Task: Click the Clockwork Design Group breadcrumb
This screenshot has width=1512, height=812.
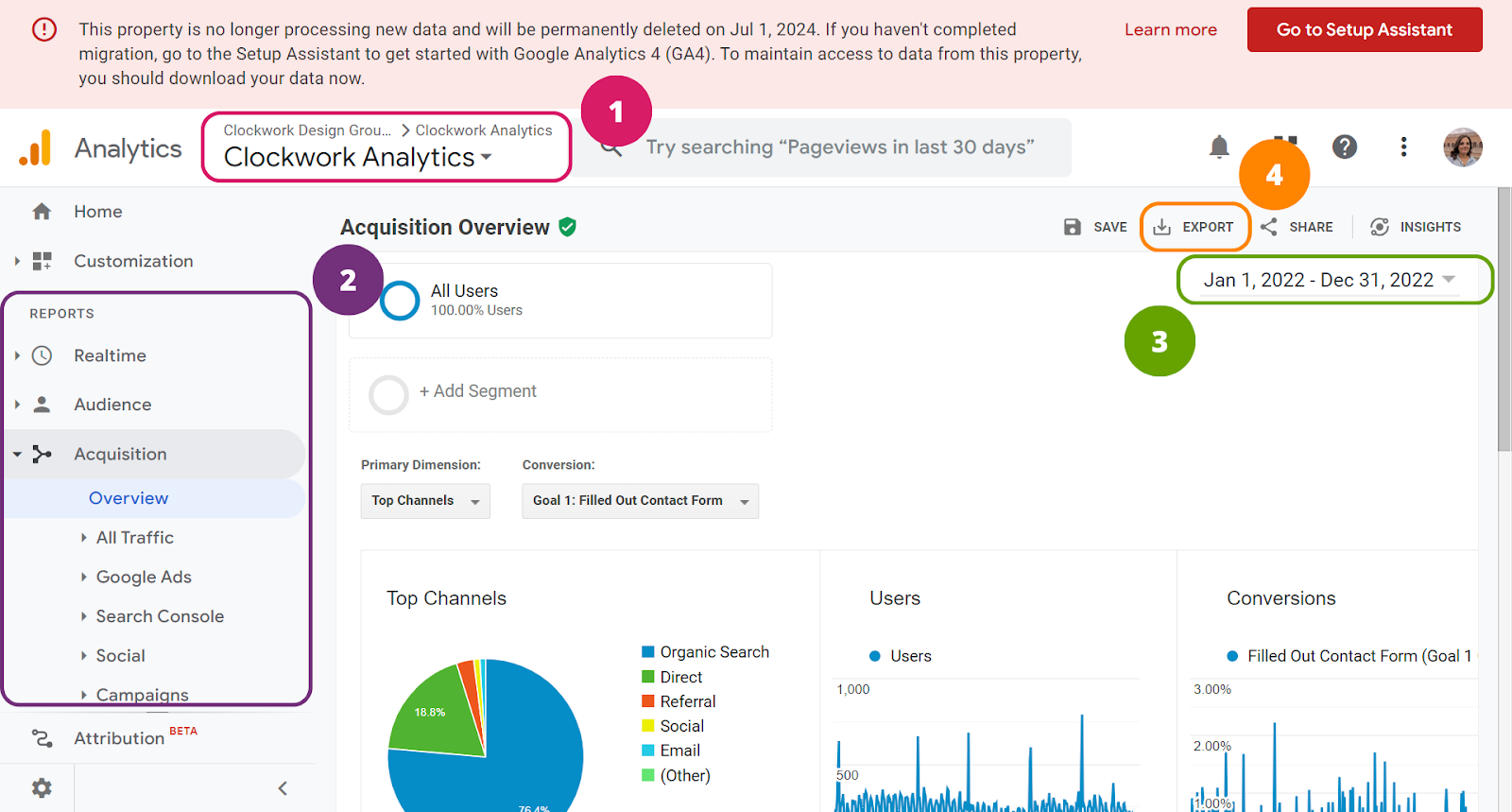Action: click(x=307, y=130)
